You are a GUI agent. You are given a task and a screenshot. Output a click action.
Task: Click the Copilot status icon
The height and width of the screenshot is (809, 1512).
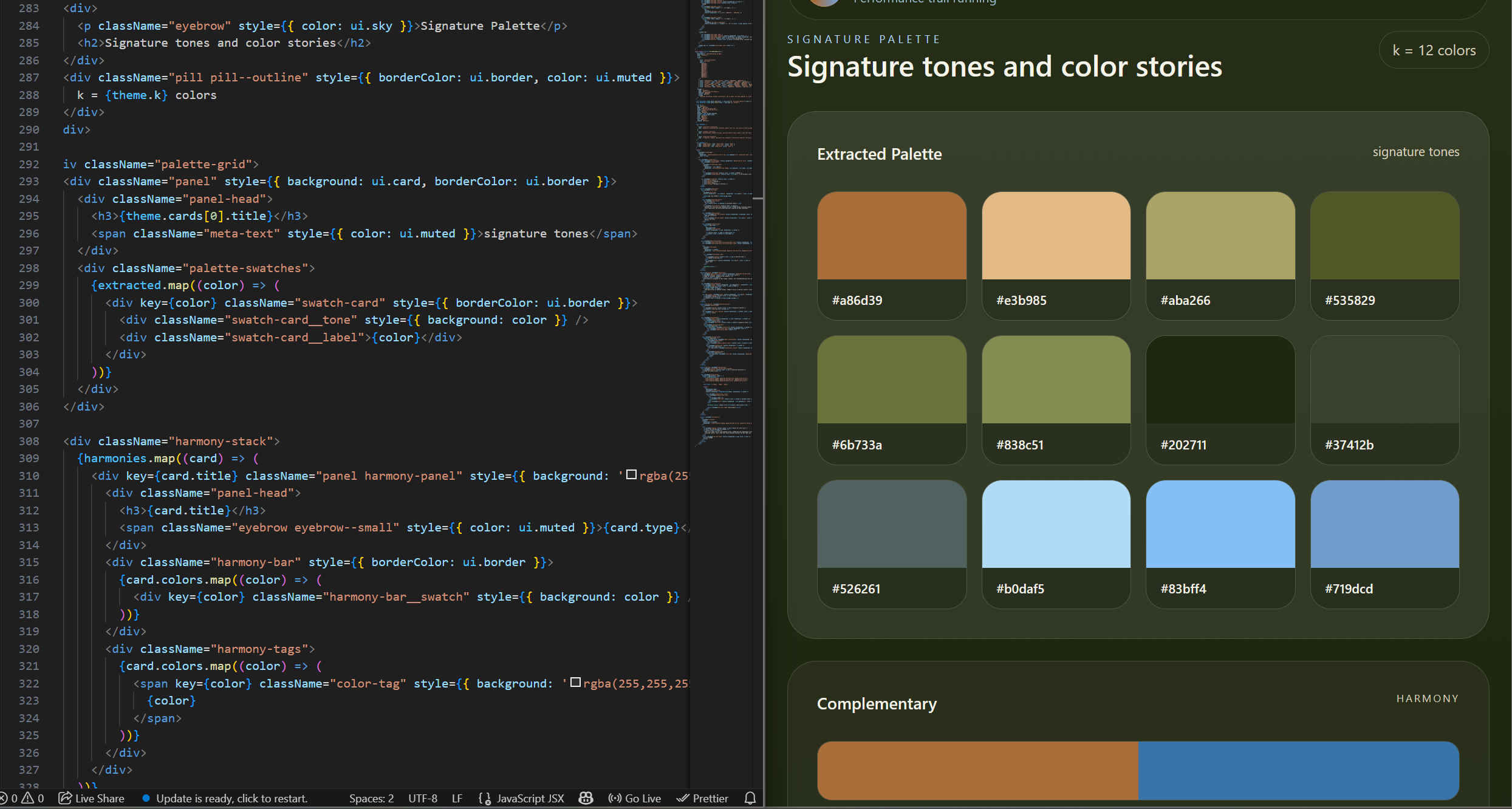[586, 798]
